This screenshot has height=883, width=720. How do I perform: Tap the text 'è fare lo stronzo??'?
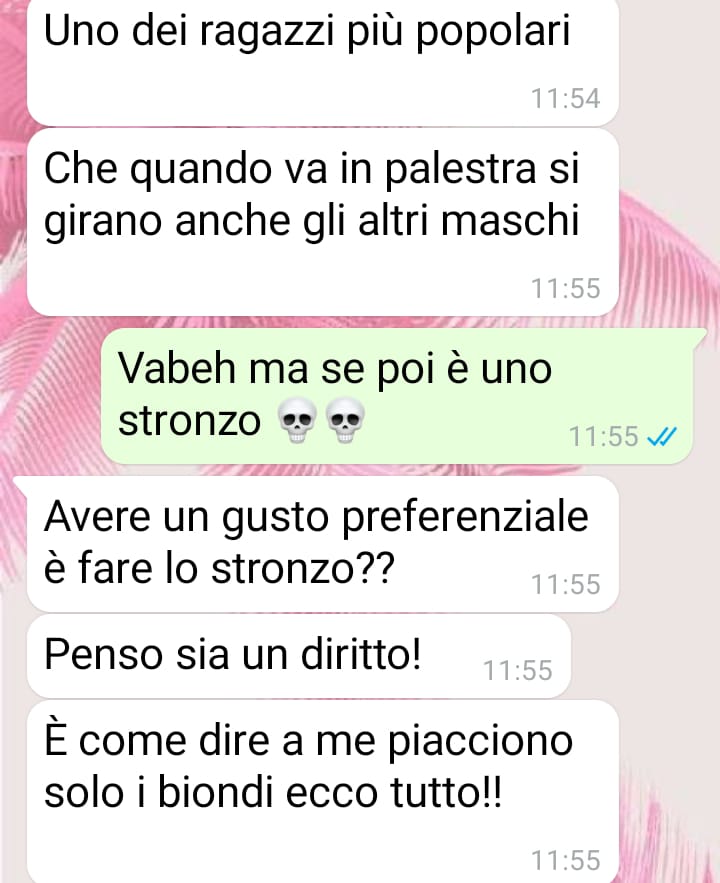[x=220, y=568]
